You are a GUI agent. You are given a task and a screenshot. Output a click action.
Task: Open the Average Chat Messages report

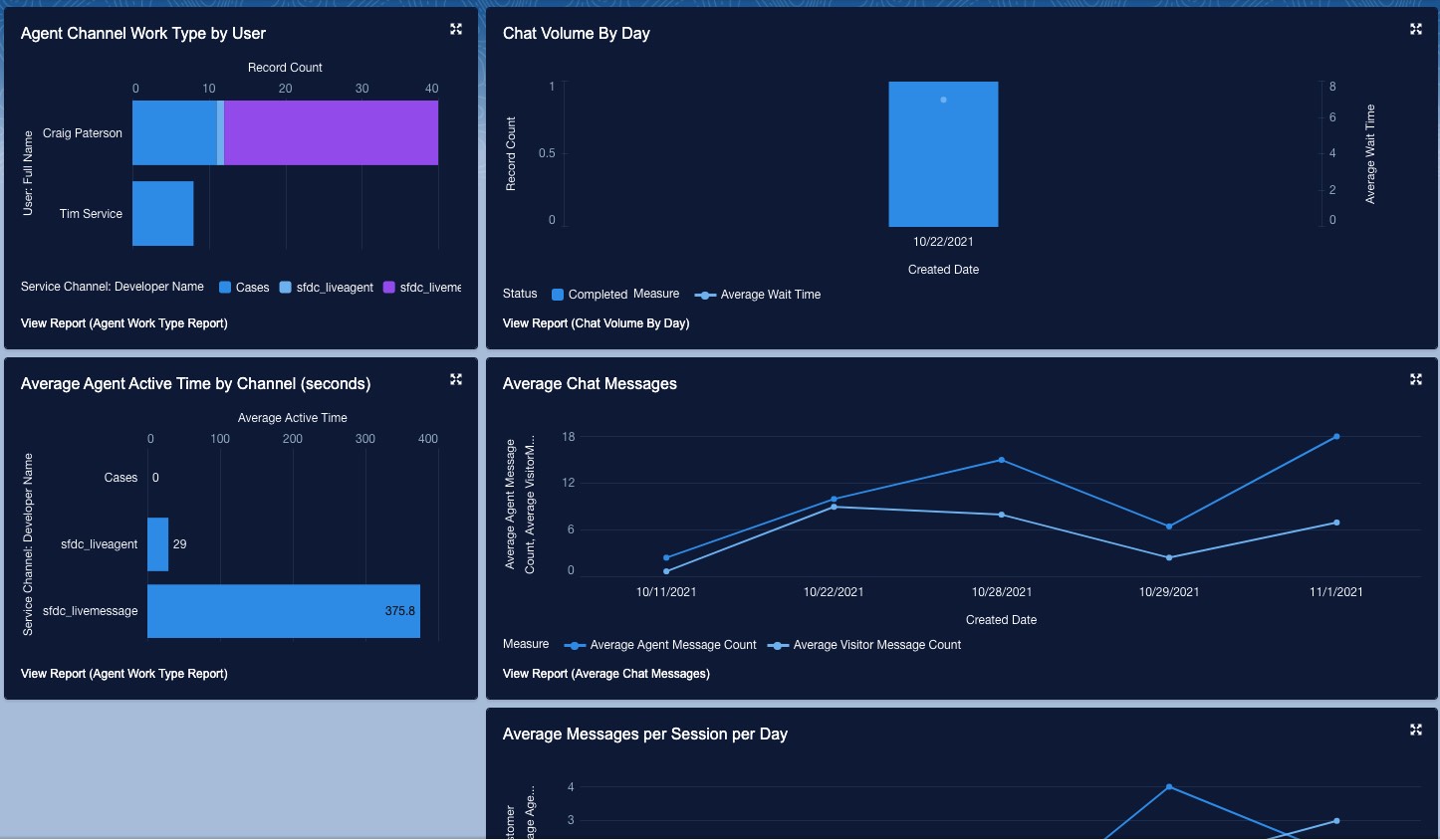point(605,674)
